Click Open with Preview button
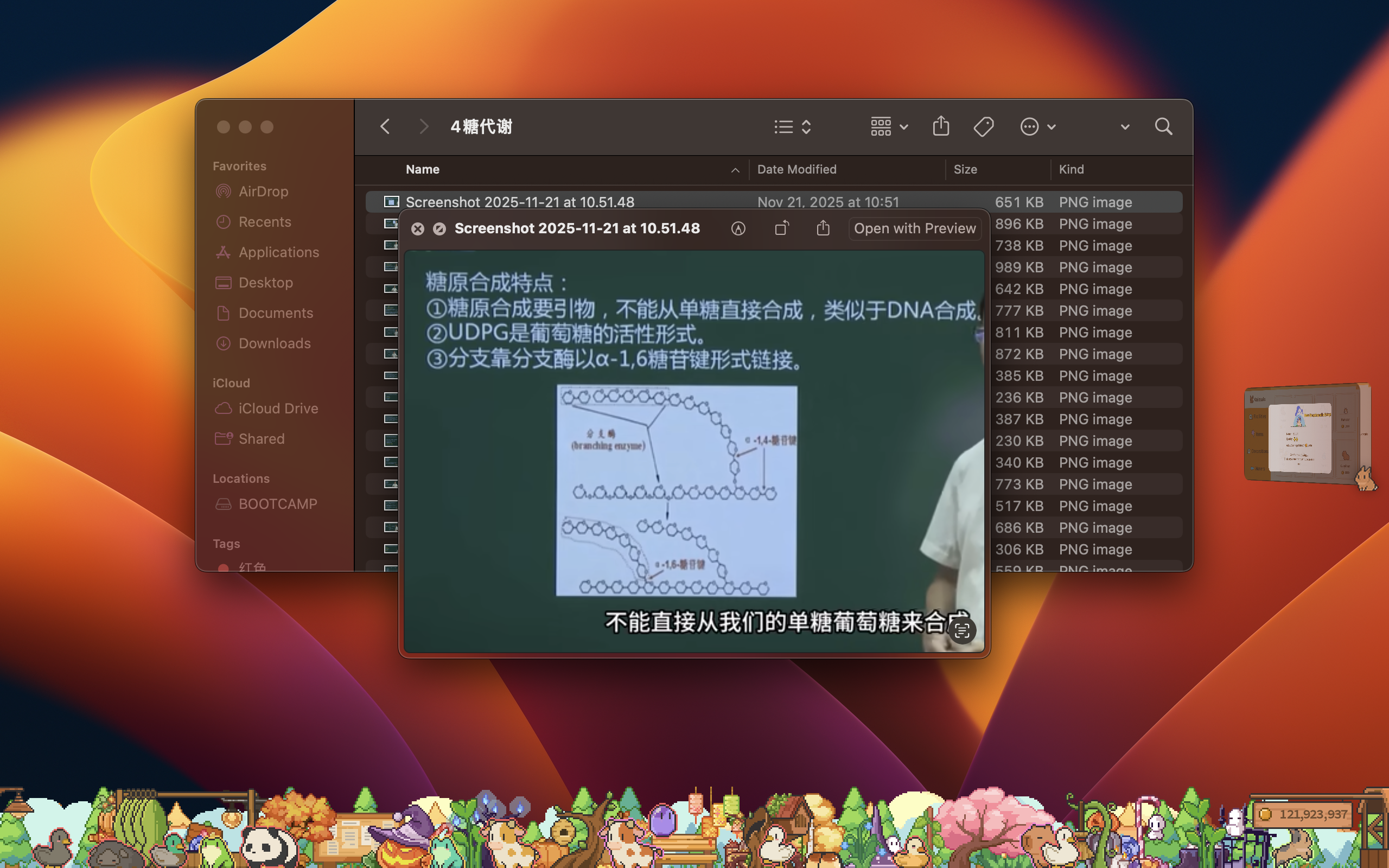 point(914,228)
